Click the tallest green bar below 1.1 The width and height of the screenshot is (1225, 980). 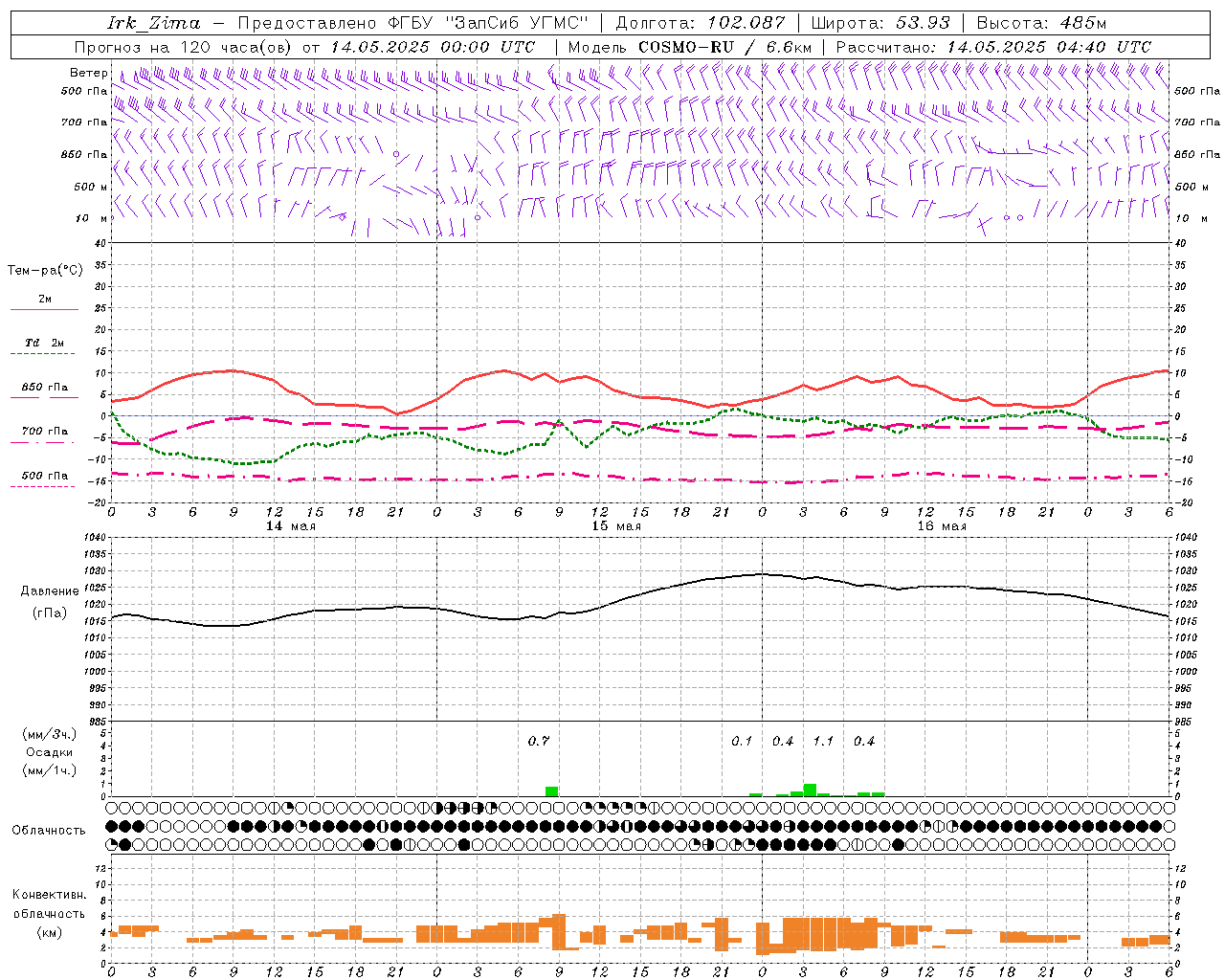coord(811,790)
